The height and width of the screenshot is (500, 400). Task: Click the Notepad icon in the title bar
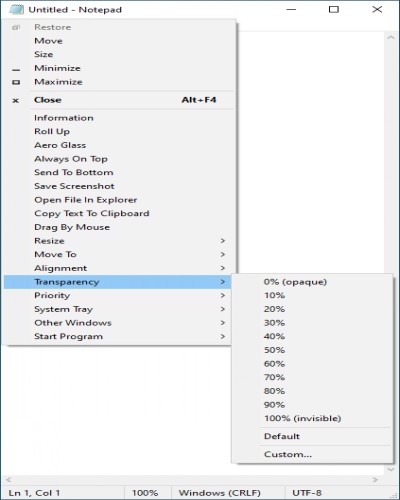(16, 9)
